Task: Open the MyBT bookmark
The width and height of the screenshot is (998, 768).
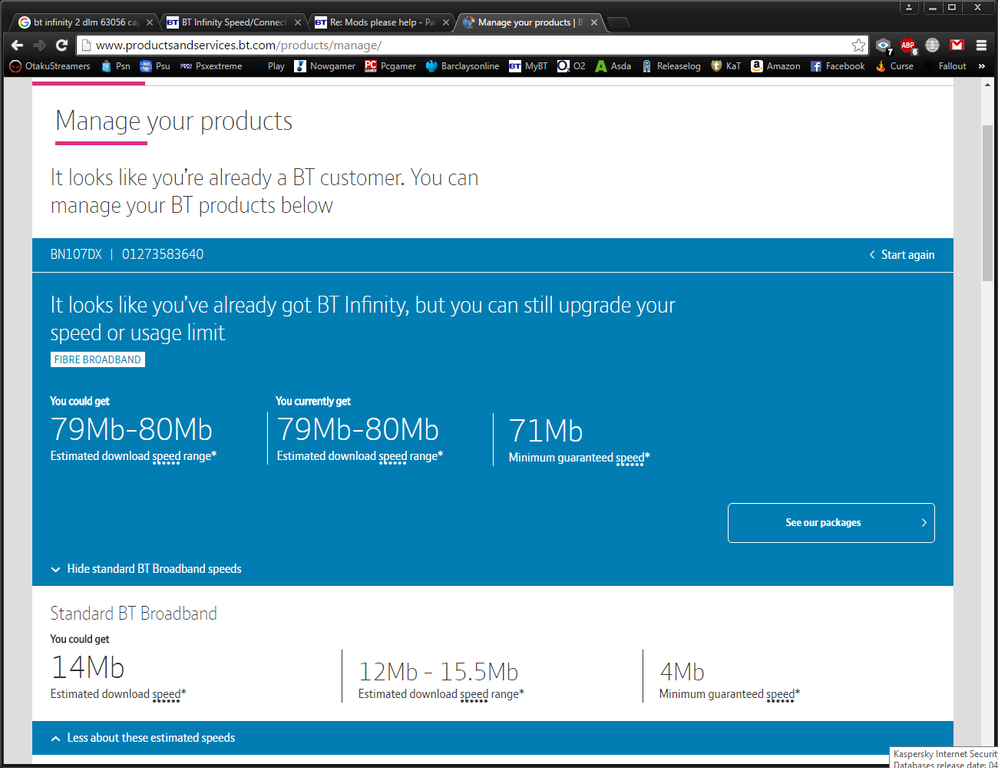Action: click(528, 66)
